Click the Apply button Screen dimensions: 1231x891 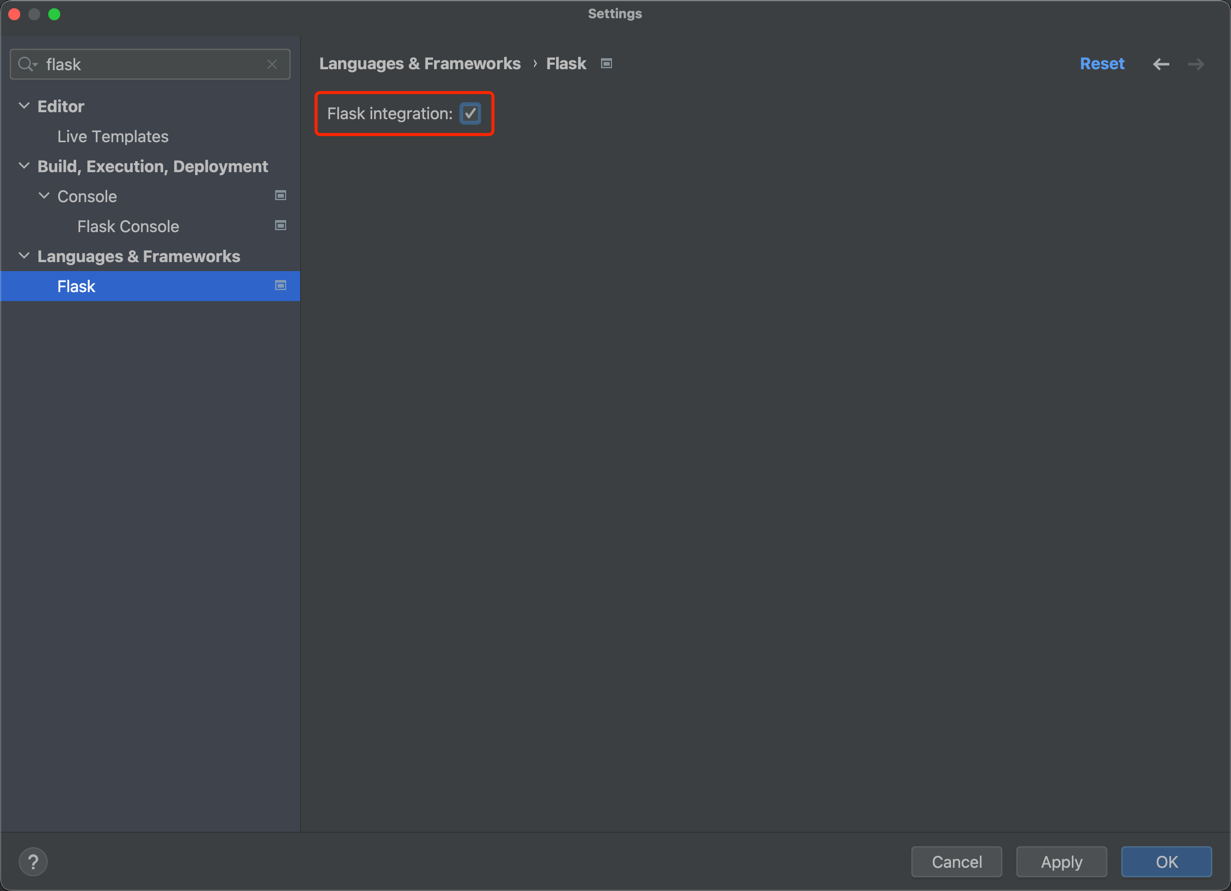click(x=1061, y=862)
